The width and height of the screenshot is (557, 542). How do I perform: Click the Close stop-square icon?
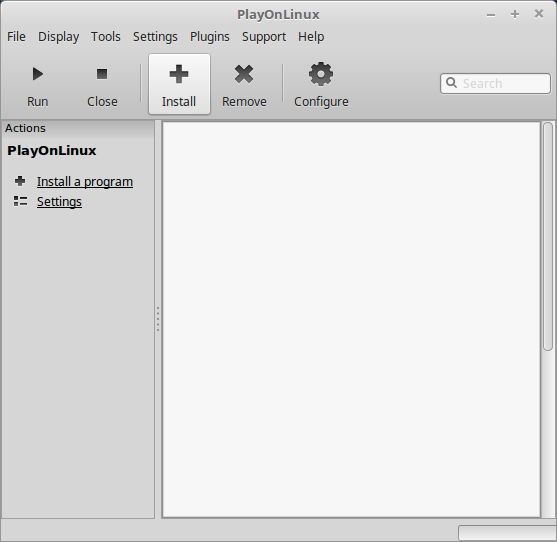click(x=102, y=74)
